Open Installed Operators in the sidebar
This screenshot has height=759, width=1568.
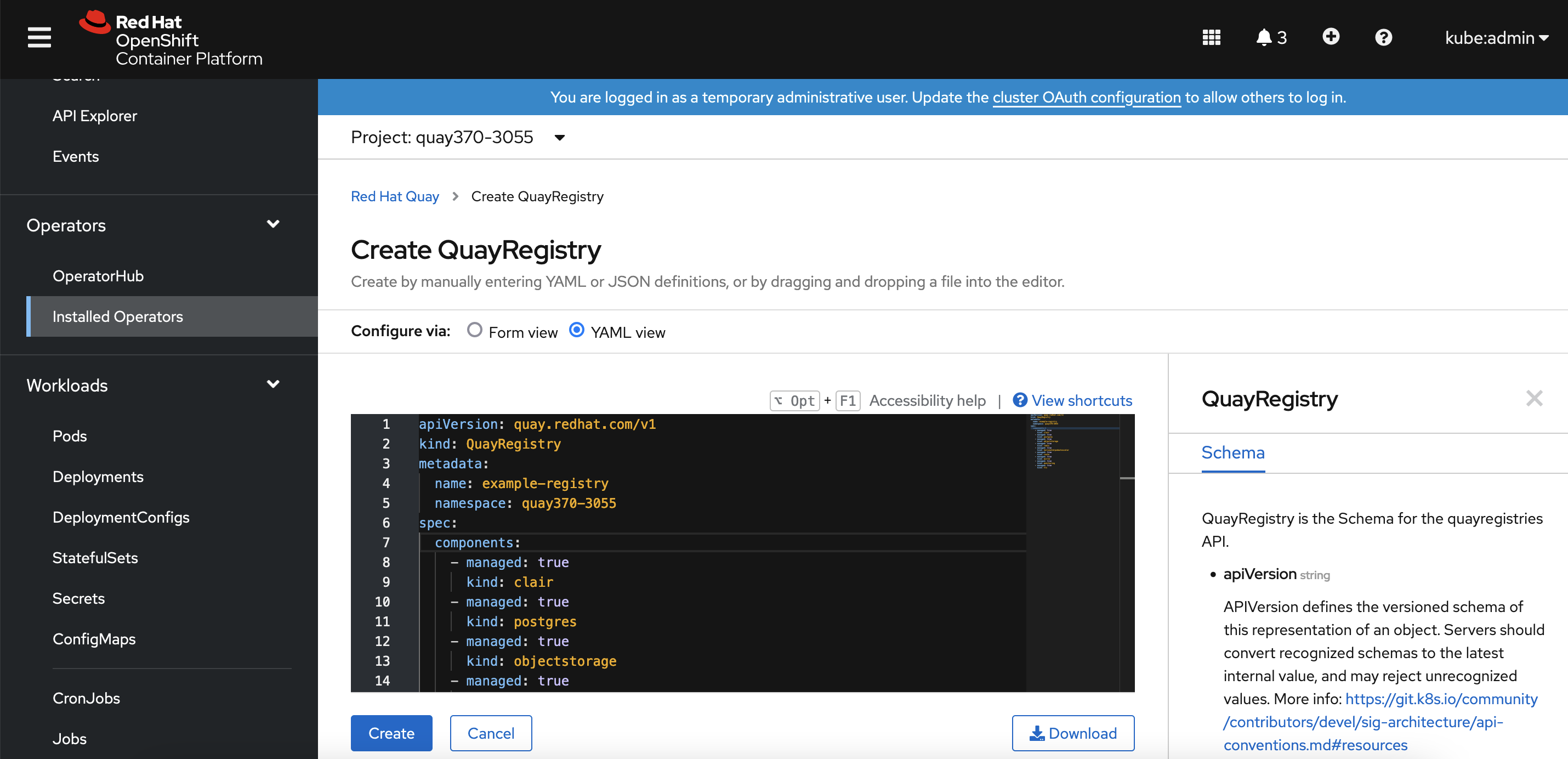point(117,316)
